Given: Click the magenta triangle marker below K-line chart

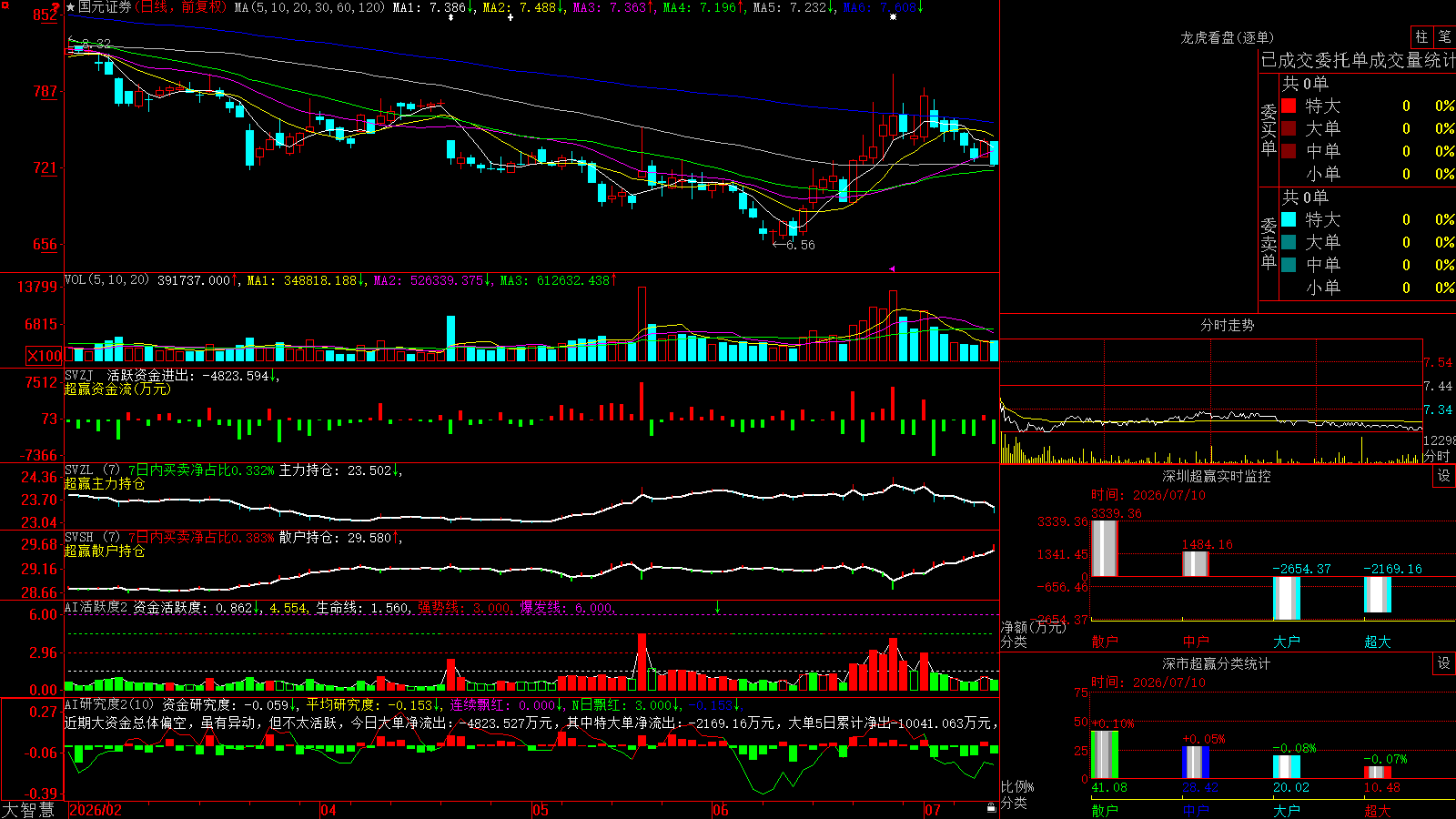Looking at the screenshot, I should pyautogui.click(x=893, y=268).
